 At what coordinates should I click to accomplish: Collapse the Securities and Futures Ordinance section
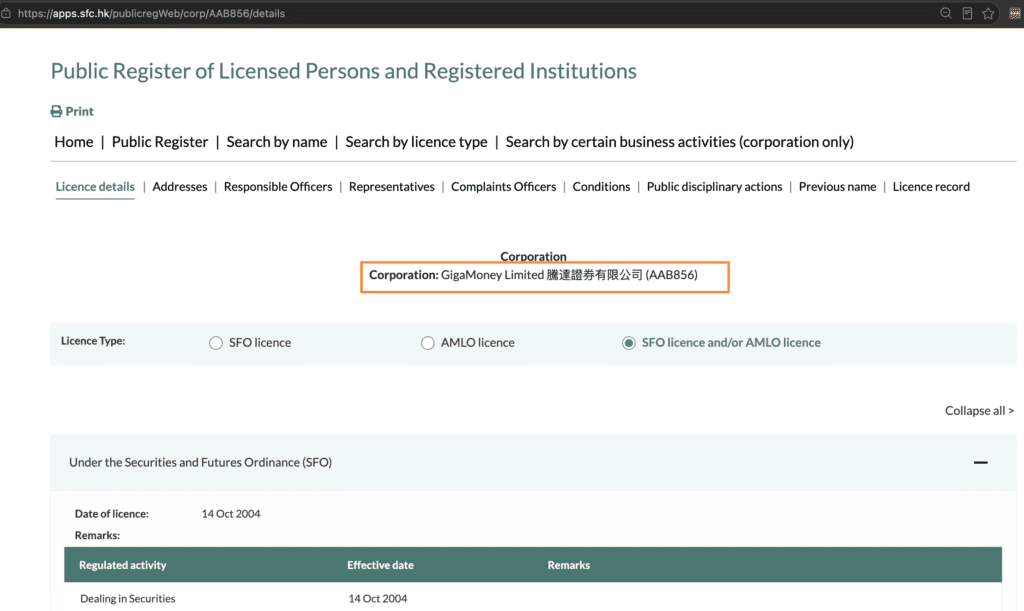click(980, 462)
